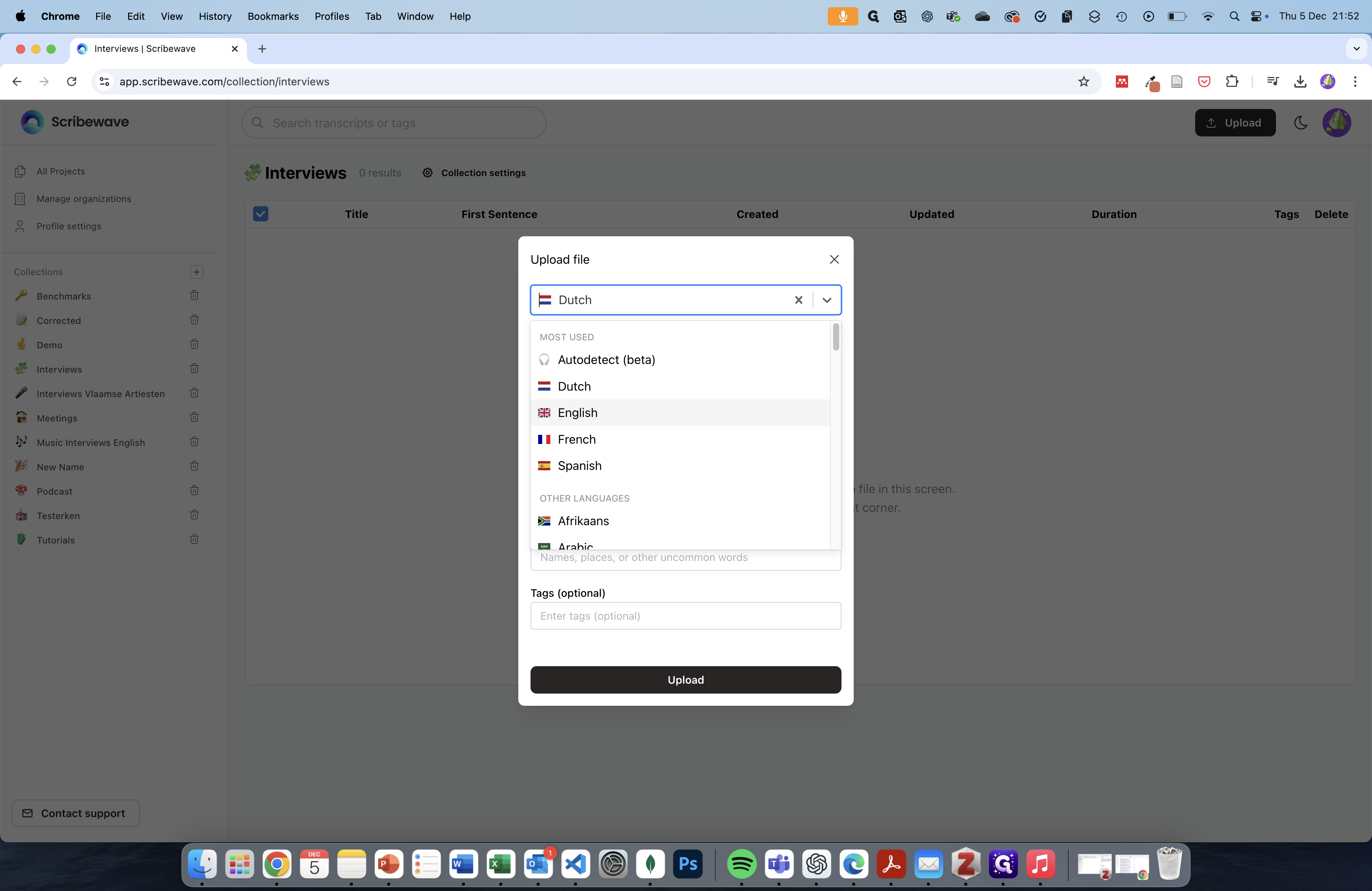This screenshot has width=1372, height=891.
Task: Open the Tutorials collection
Action: 55,540
